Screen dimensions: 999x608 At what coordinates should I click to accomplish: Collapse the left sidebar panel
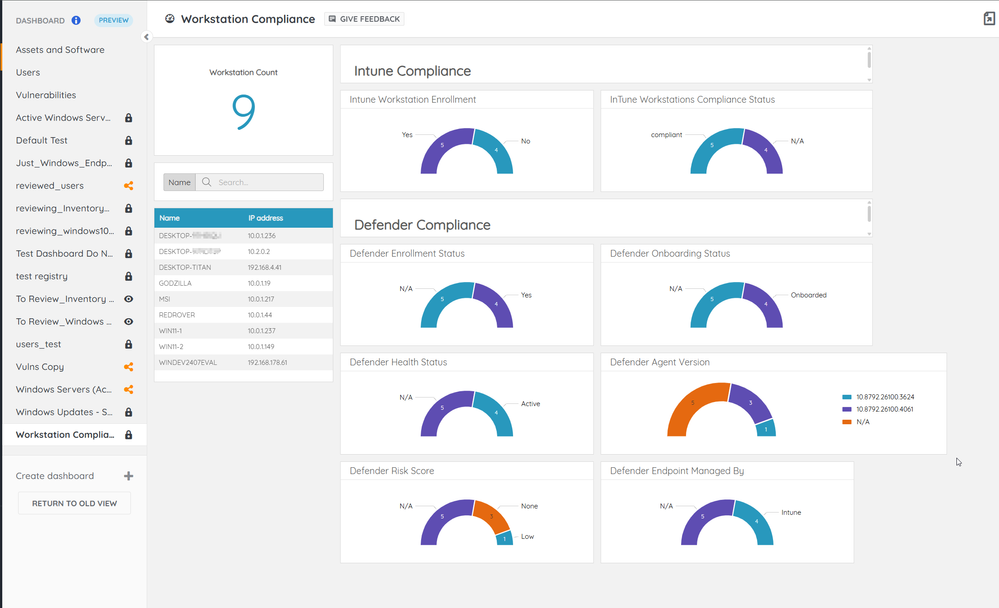pyautogui.click(x=146, y=37)
